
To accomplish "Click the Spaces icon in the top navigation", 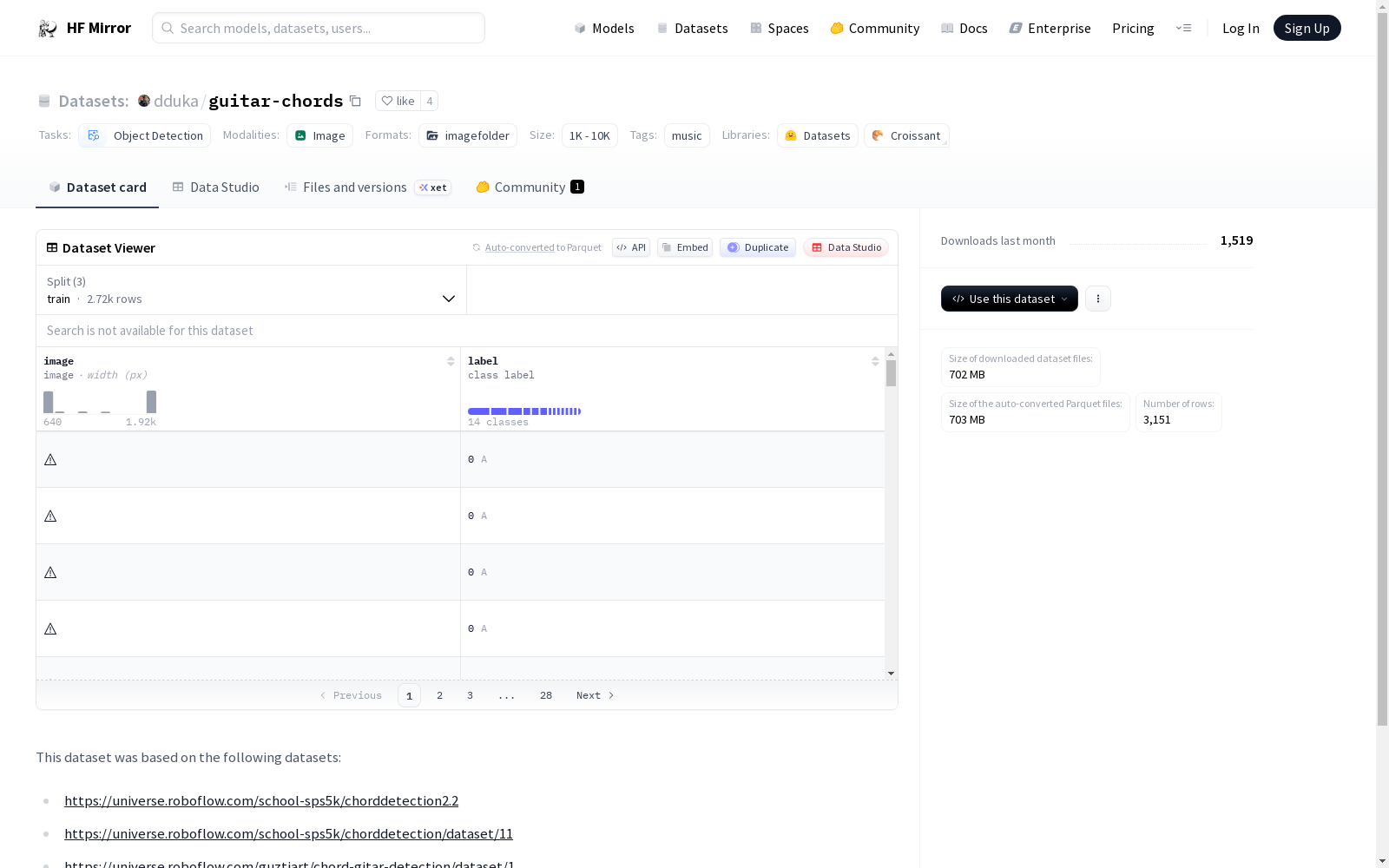I will (x=756, y=29).
